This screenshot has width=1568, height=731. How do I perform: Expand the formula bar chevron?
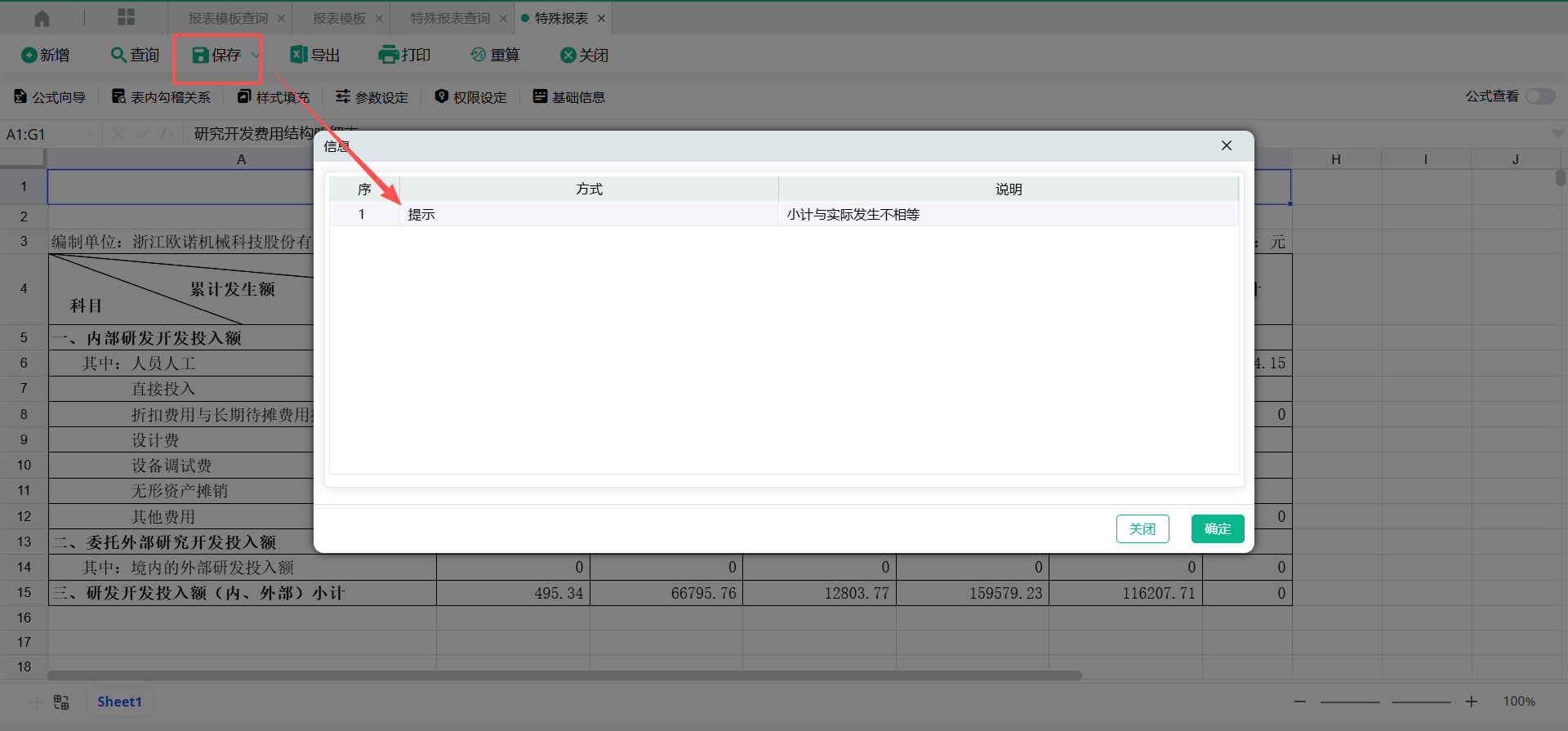click(x=1557, y=134)
